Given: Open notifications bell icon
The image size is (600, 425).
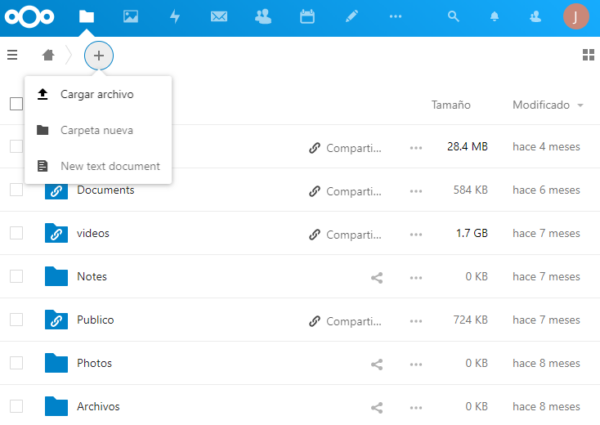Looking at the screenshot, I should [x=494, y=16].
